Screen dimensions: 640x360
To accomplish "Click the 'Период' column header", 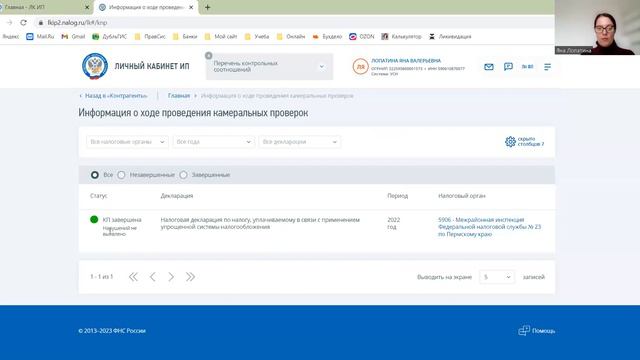I will point(398,196).
